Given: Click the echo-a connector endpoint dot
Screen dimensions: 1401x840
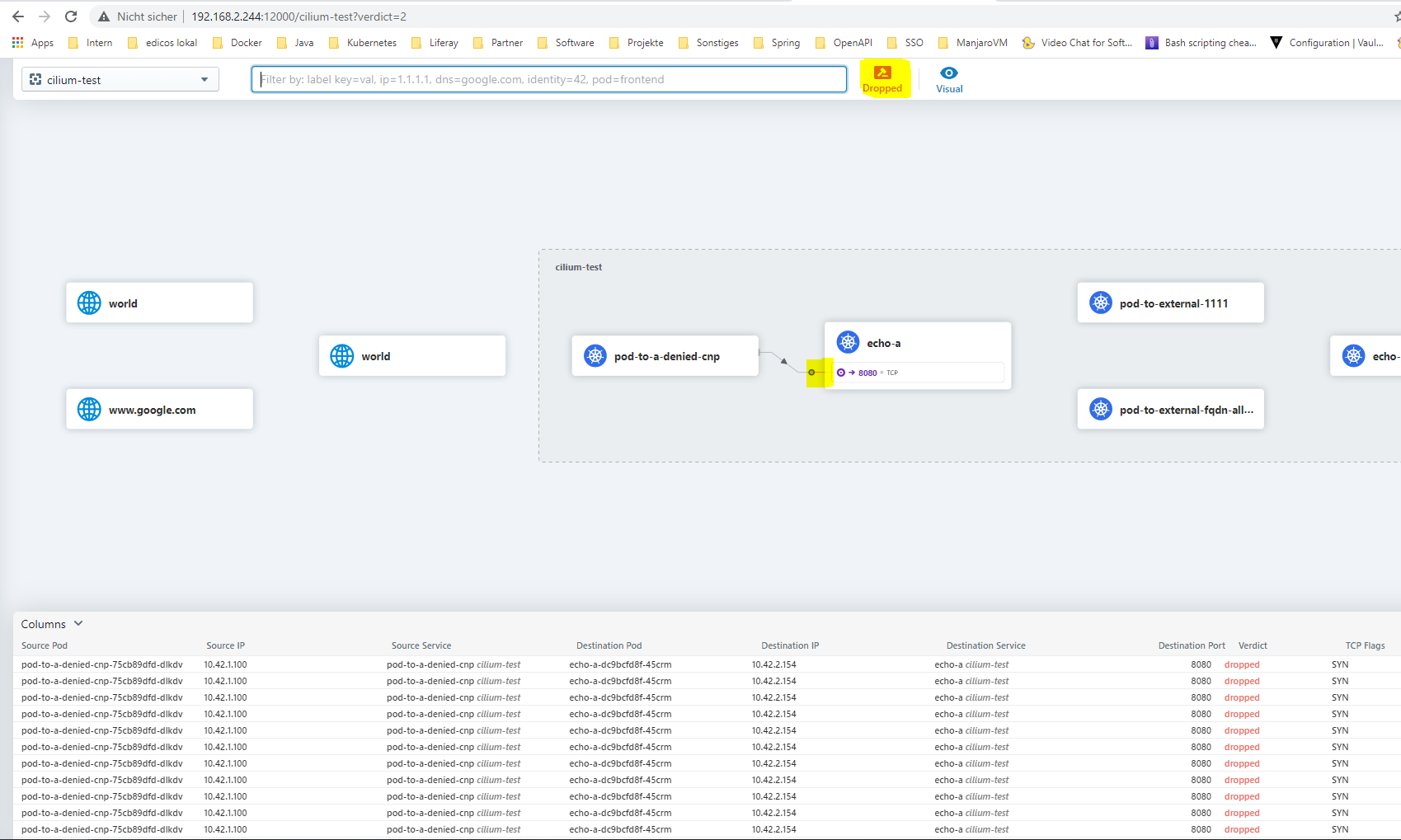Looking at the screenshot, I should [811, 373].
